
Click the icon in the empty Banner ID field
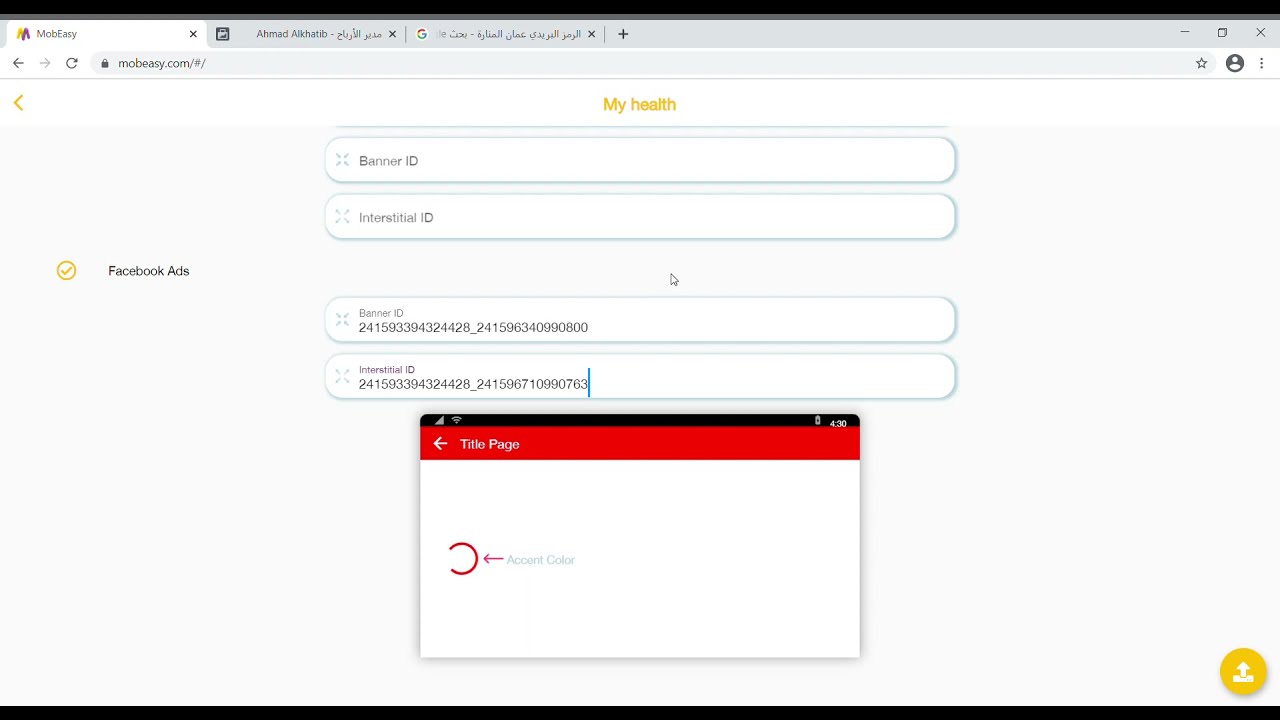click(342, 160)
